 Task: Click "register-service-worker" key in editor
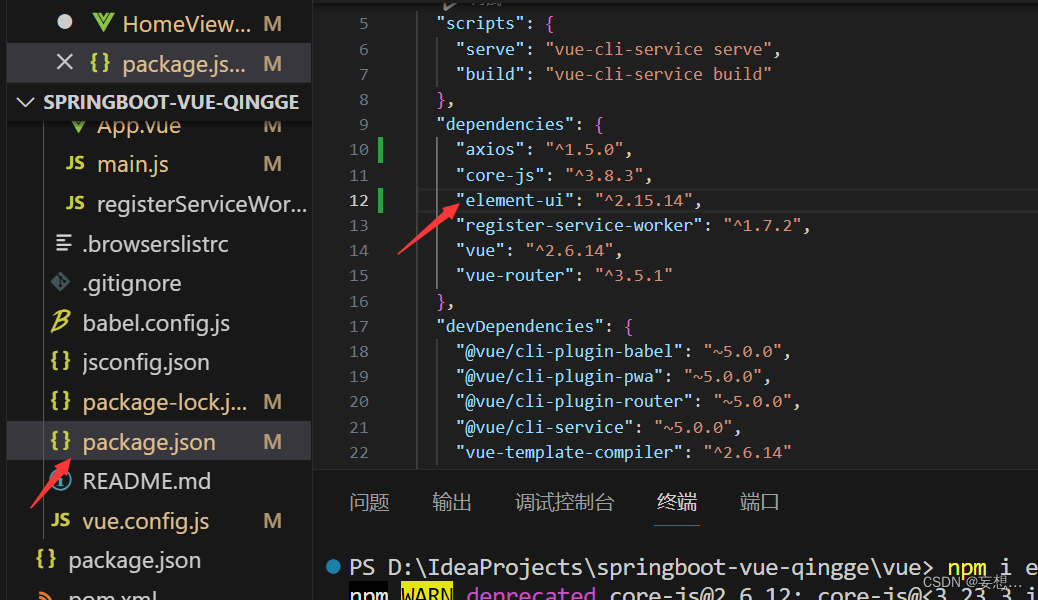click(579, 225)
